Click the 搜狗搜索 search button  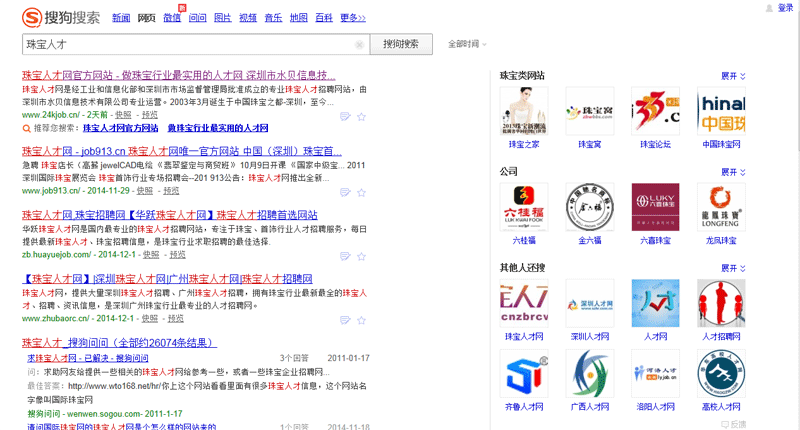pyautogui.click(x=401, y=44)
